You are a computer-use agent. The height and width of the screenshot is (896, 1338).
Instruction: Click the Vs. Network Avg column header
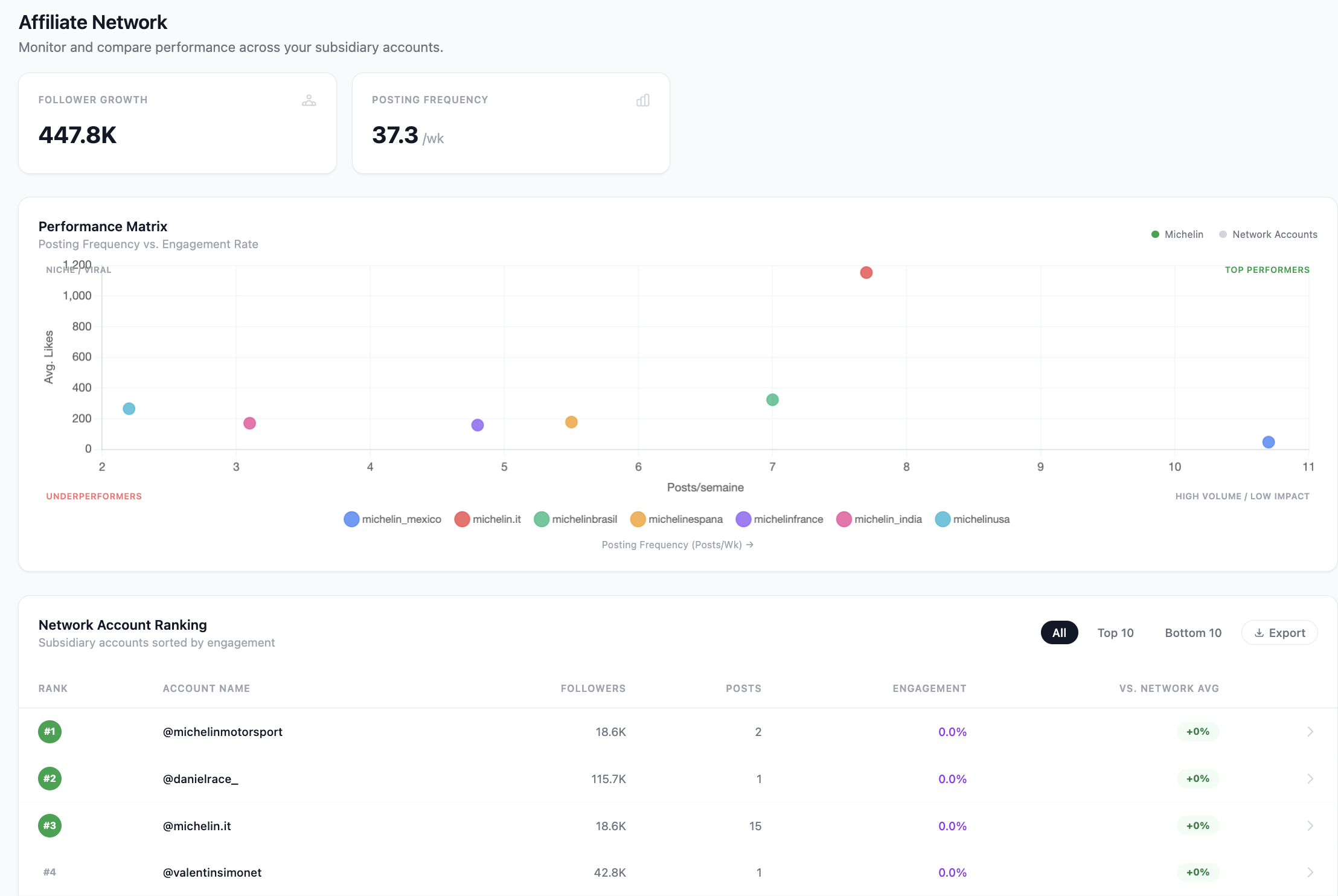(x=1169, y=688)
